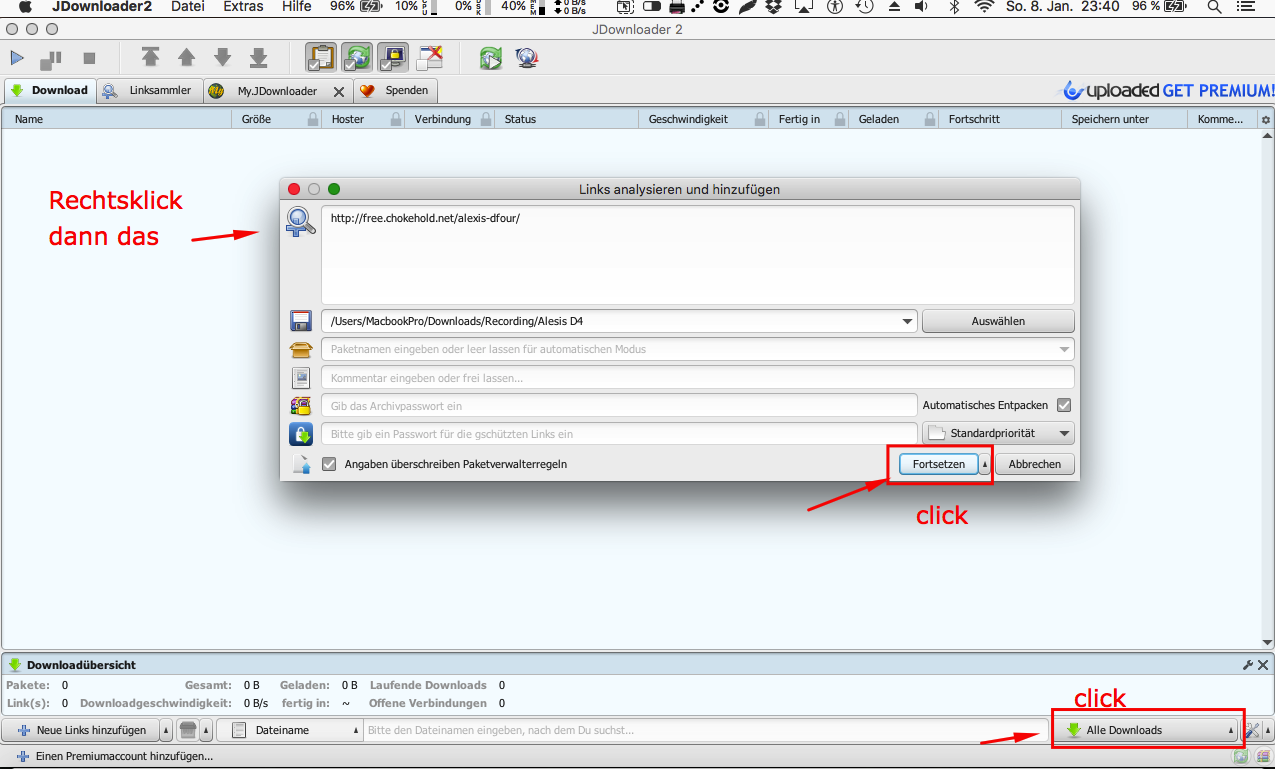The width and height of the screenshot is (1275, 769).
Task: Move the selected entry one position up
Action: (x=186, y=58)
